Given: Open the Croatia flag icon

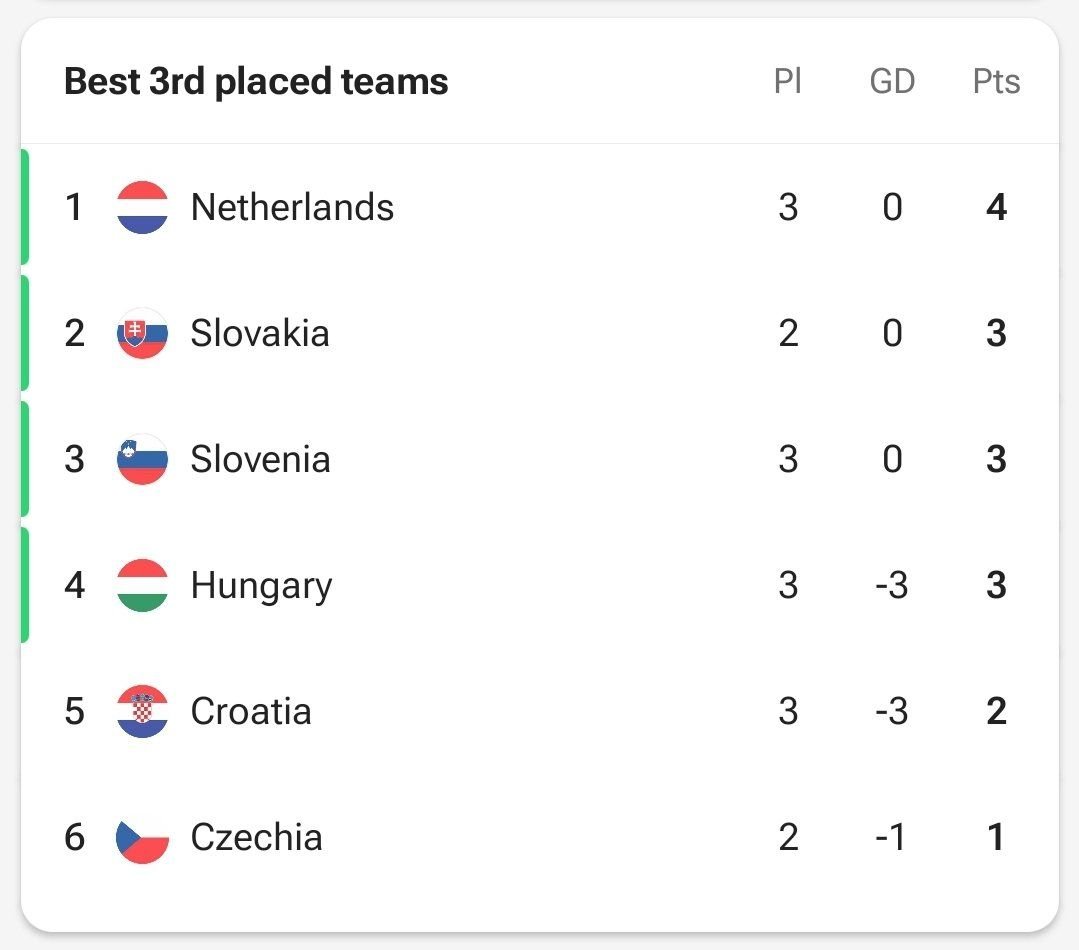Looking at the screenshot, I should pyautogui.click(x=142, y=711).
